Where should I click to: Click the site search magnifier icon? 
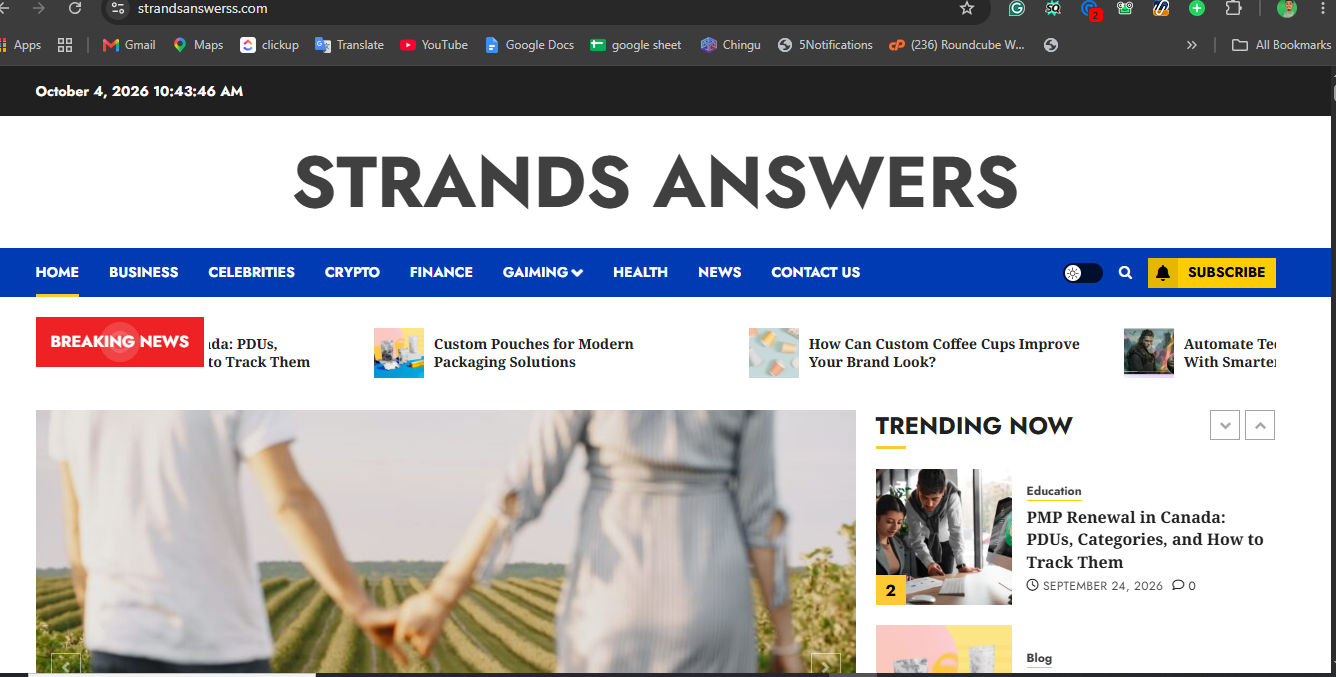[x=1125, y=272]
